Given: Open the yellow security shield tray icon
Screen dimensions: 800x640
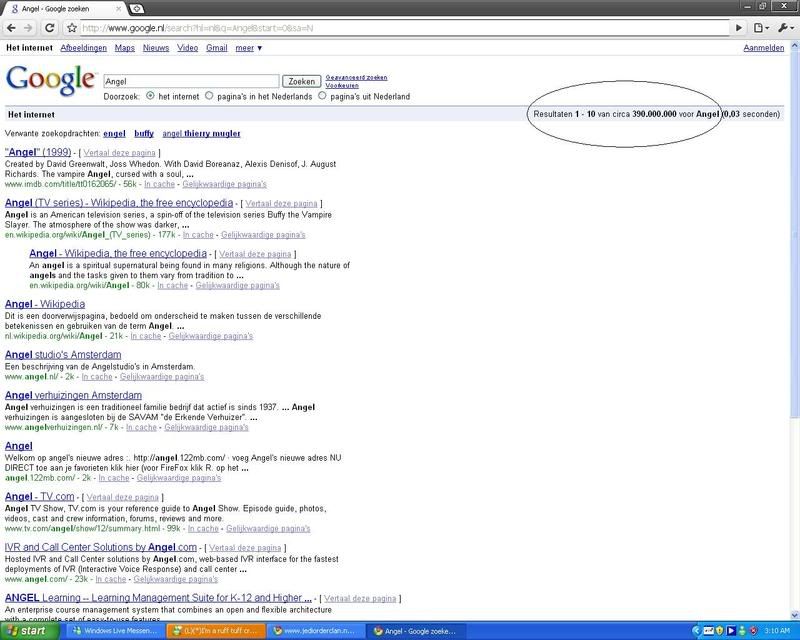Looking at the screenshot, I should [720, 631].
